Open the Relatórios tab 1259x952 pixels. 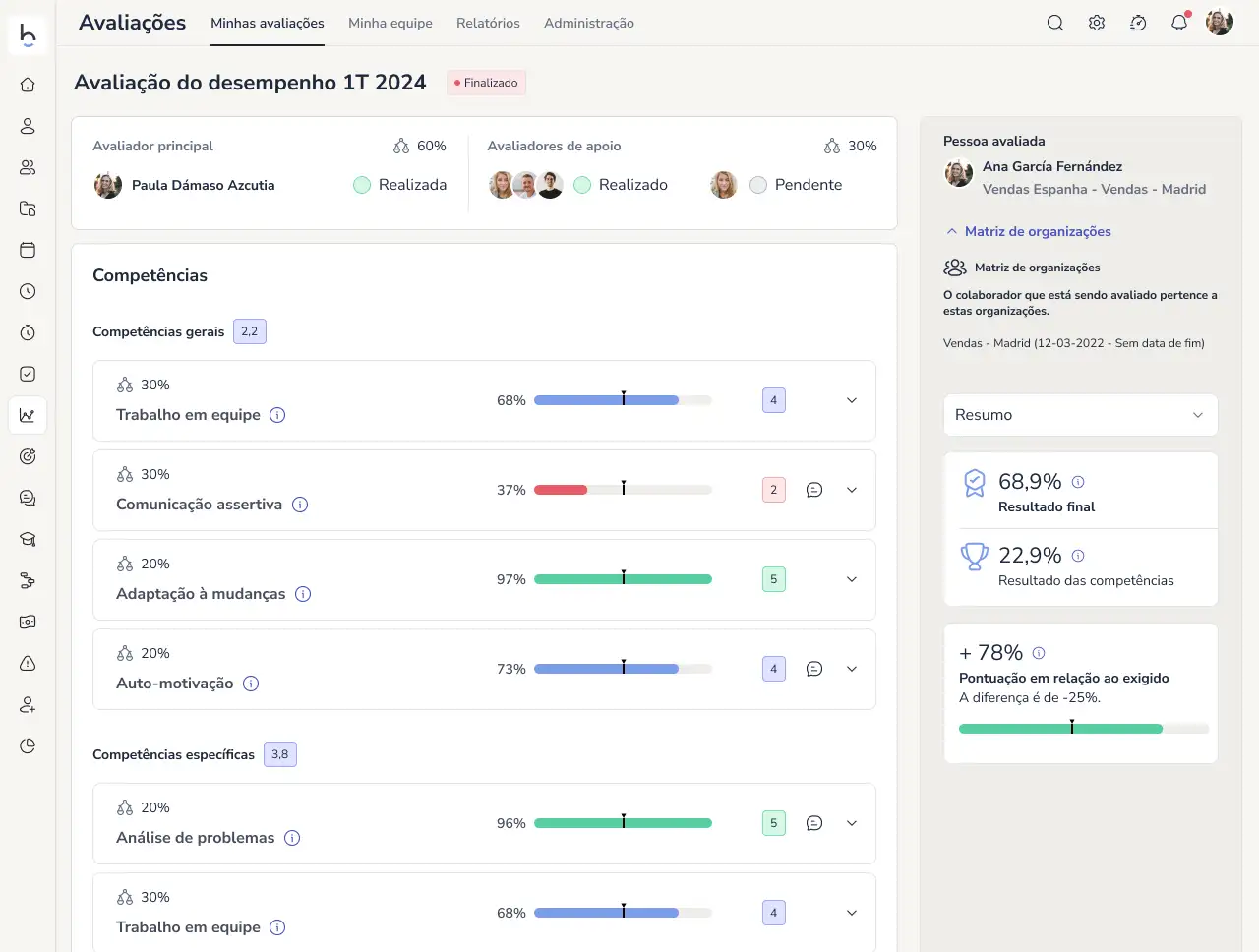pos(488,23)
